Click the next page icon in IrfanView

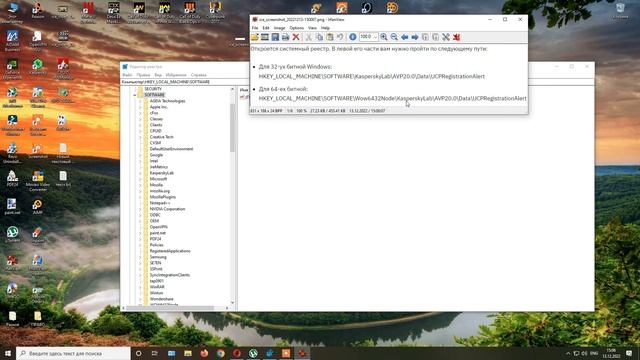tap(435, 37)
